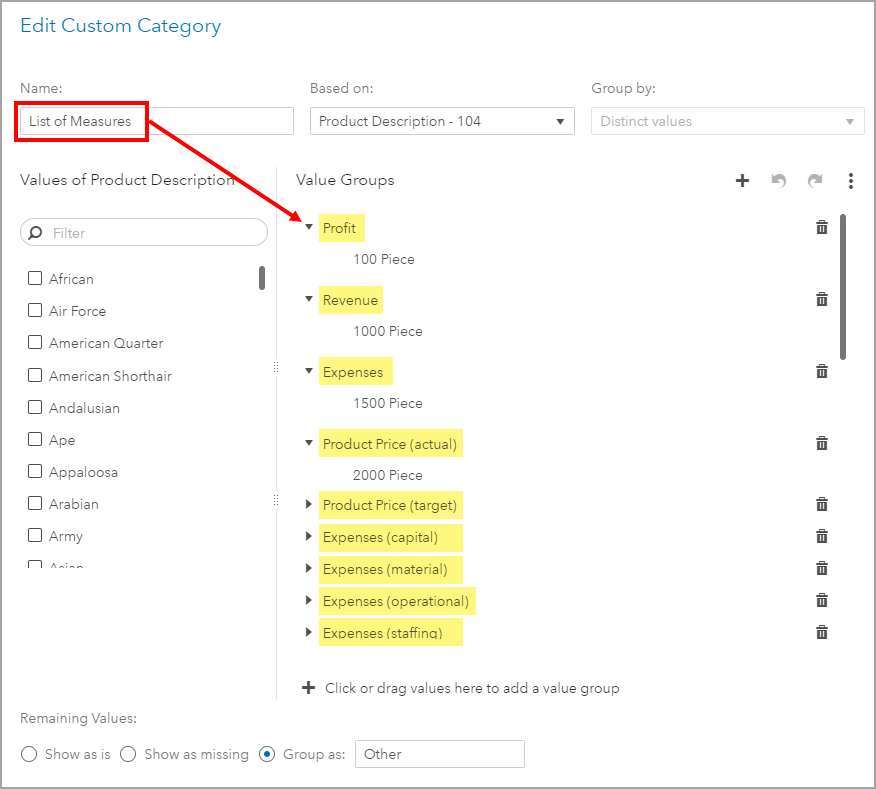Click the undo arrow icon

click(x=779, y=181)
